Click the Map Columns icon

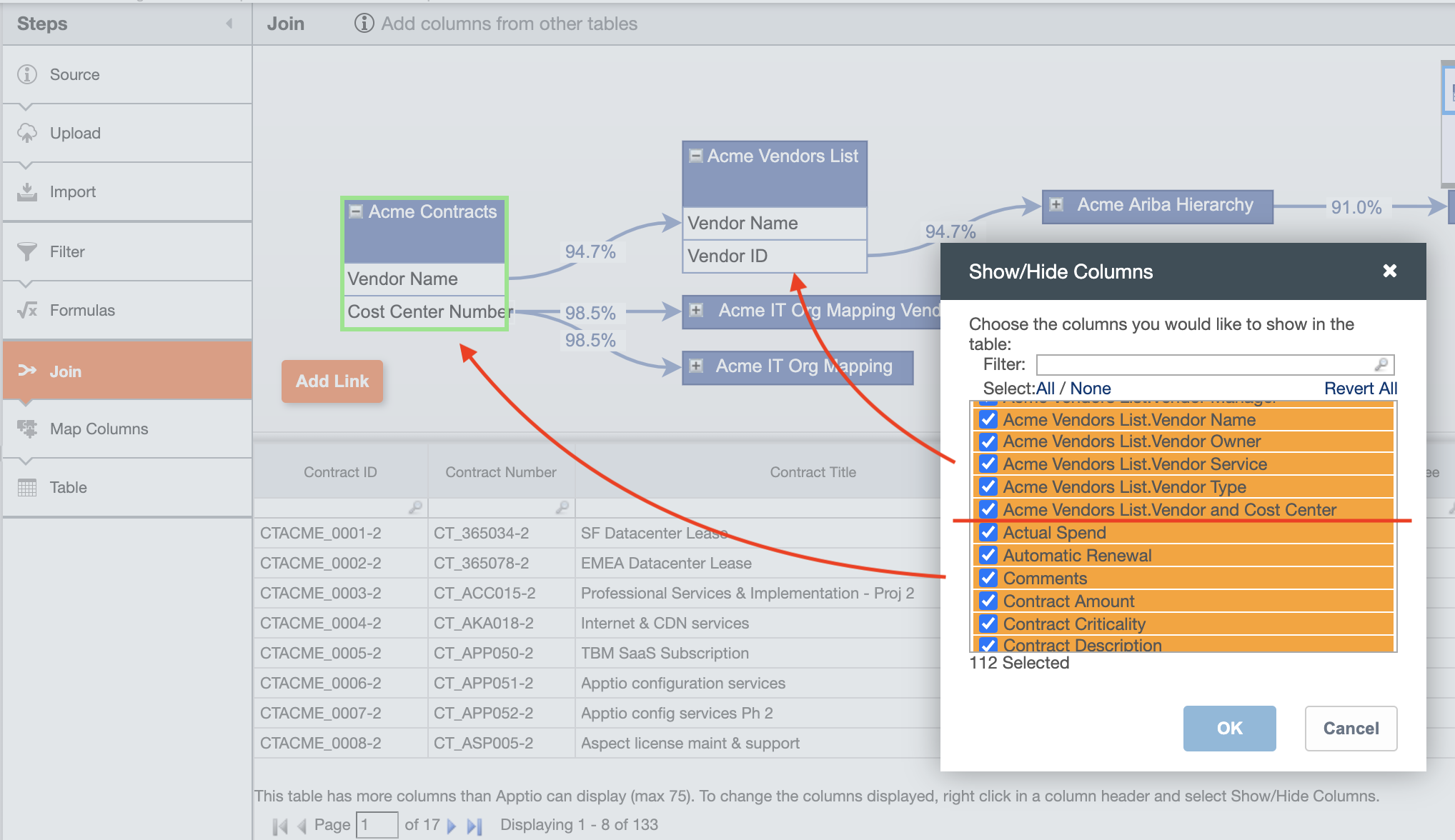27,429
